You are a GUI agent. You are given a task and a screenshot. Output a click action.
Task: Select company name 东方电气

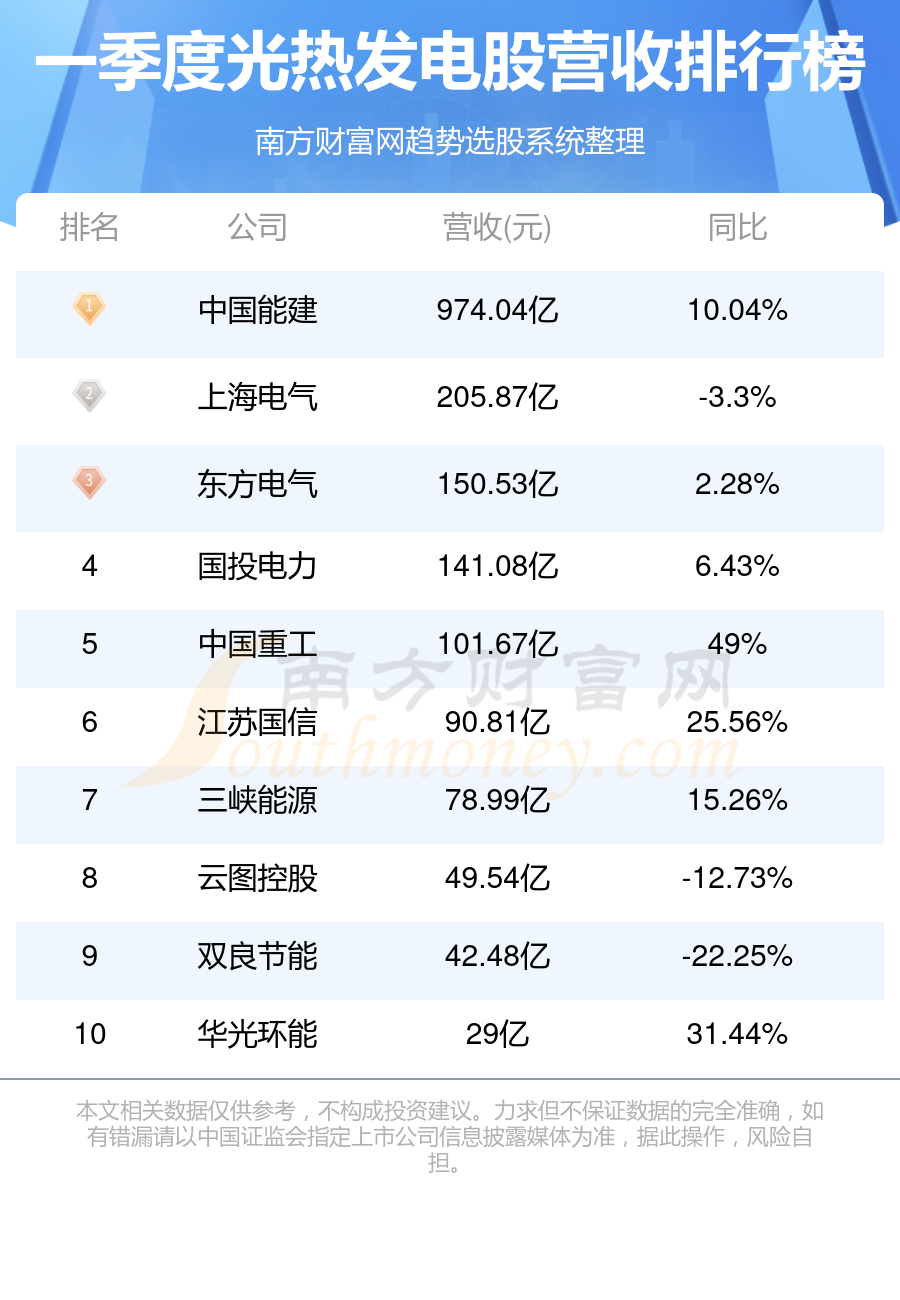click(258, 485)
